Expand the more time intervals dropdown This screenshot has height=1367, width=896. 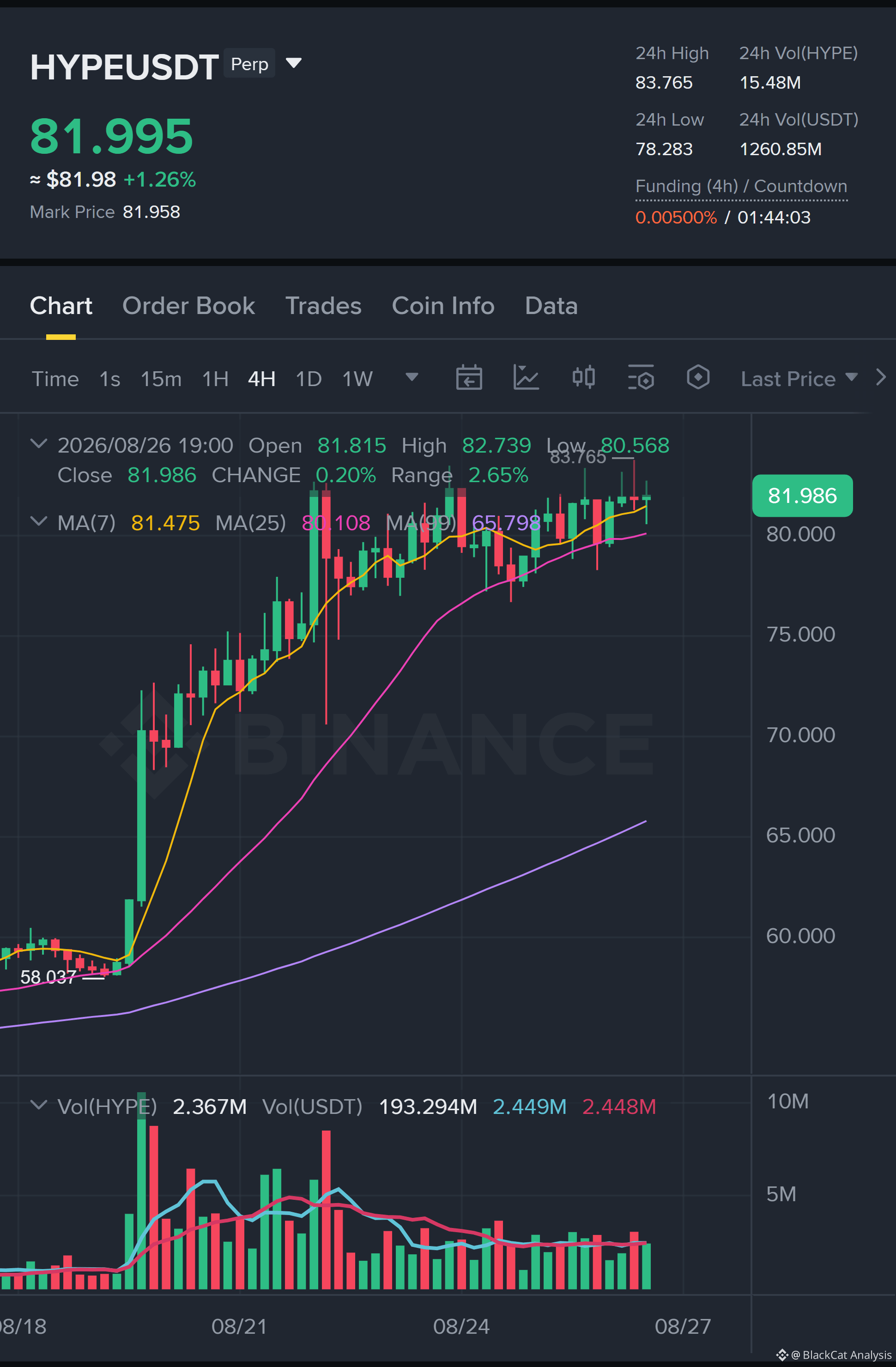(x=412, y=377)
